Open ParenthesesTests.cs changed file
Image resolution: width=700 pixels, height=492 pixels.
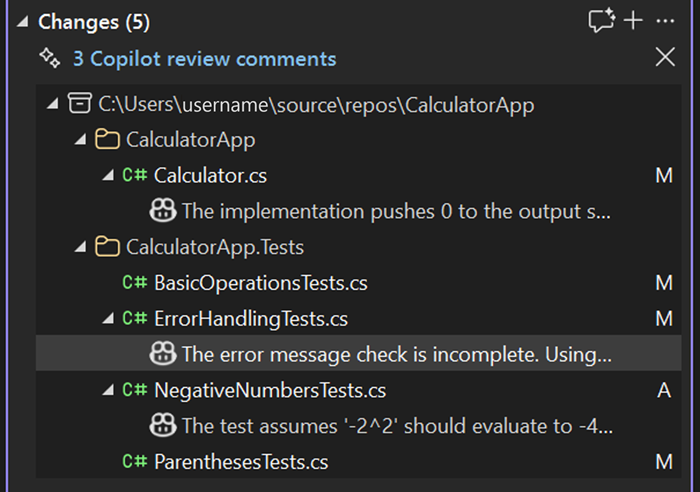coord(240,462)
